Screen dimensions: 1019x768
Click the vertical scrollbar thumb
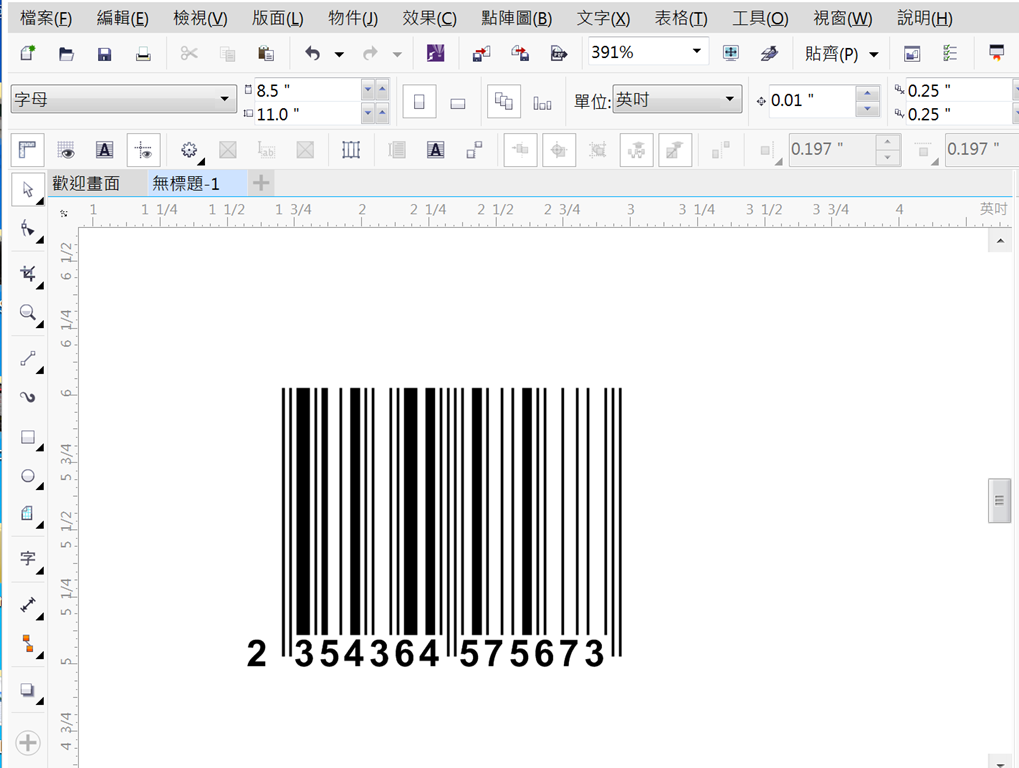coord(1000,500)
